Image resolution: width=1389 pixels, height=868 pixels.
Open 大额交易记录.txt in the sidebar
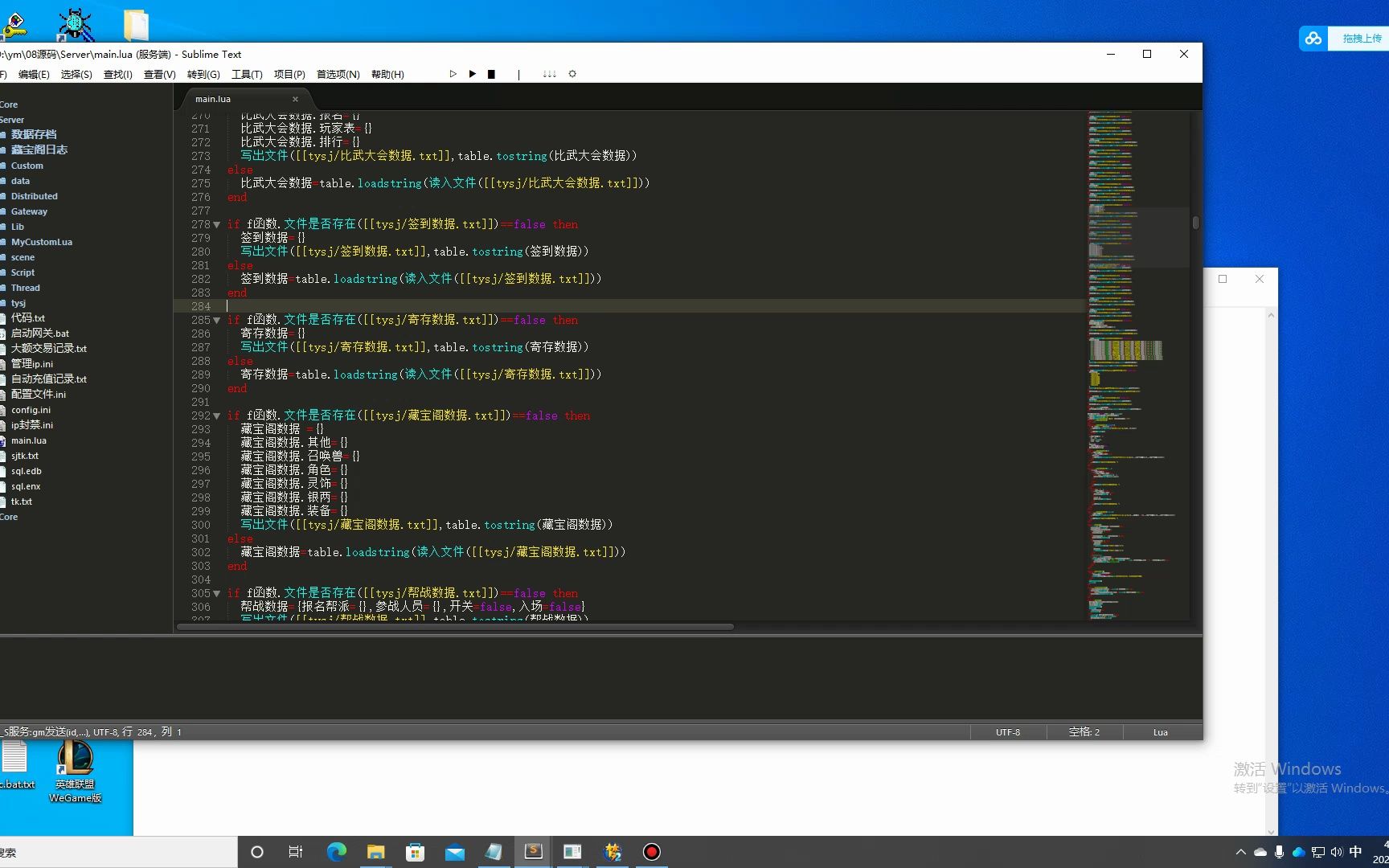[48, 349]
